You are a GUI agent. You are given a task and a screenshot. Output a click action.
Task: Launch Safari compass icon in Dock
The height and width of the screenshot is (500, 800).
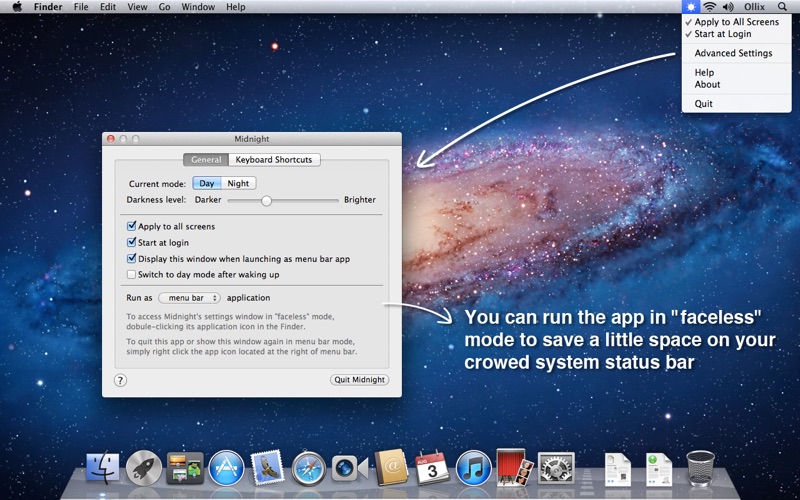click(x=309, y=468)
